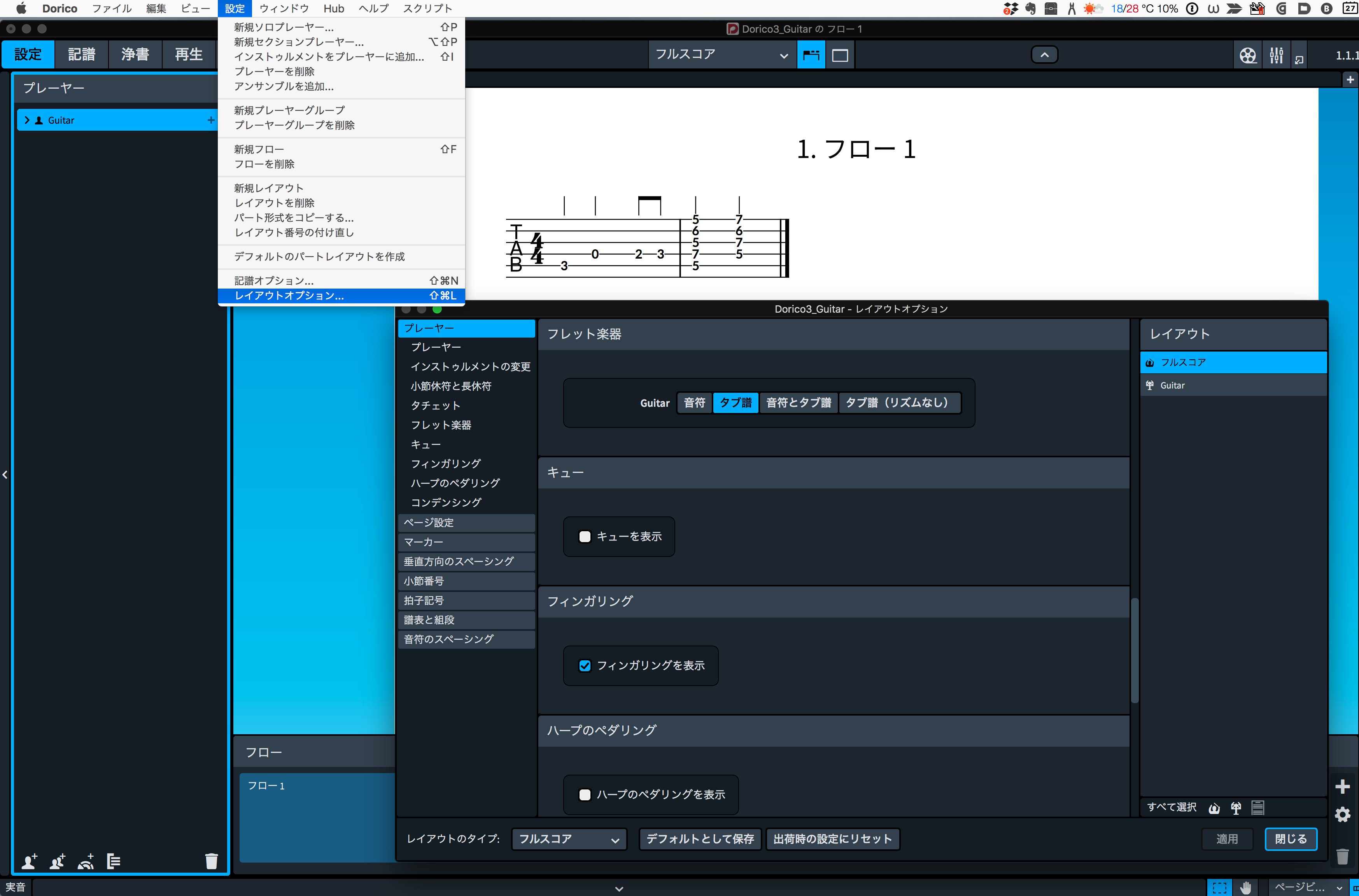Open the フルスコア layout selector dropdown

point(722,55)
